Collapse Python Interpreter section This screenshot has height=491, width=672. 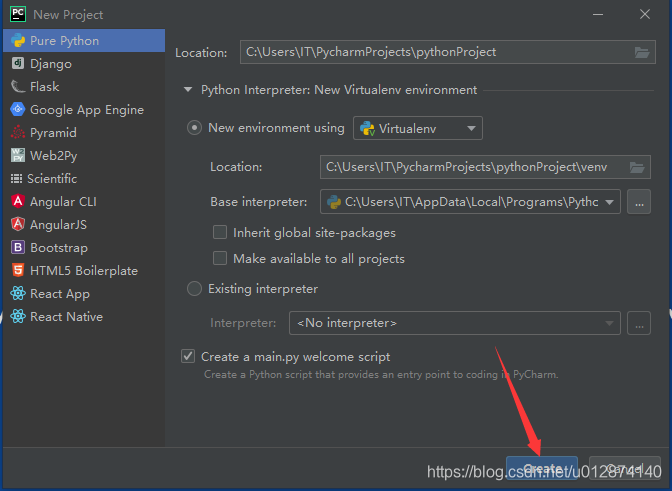188,90
